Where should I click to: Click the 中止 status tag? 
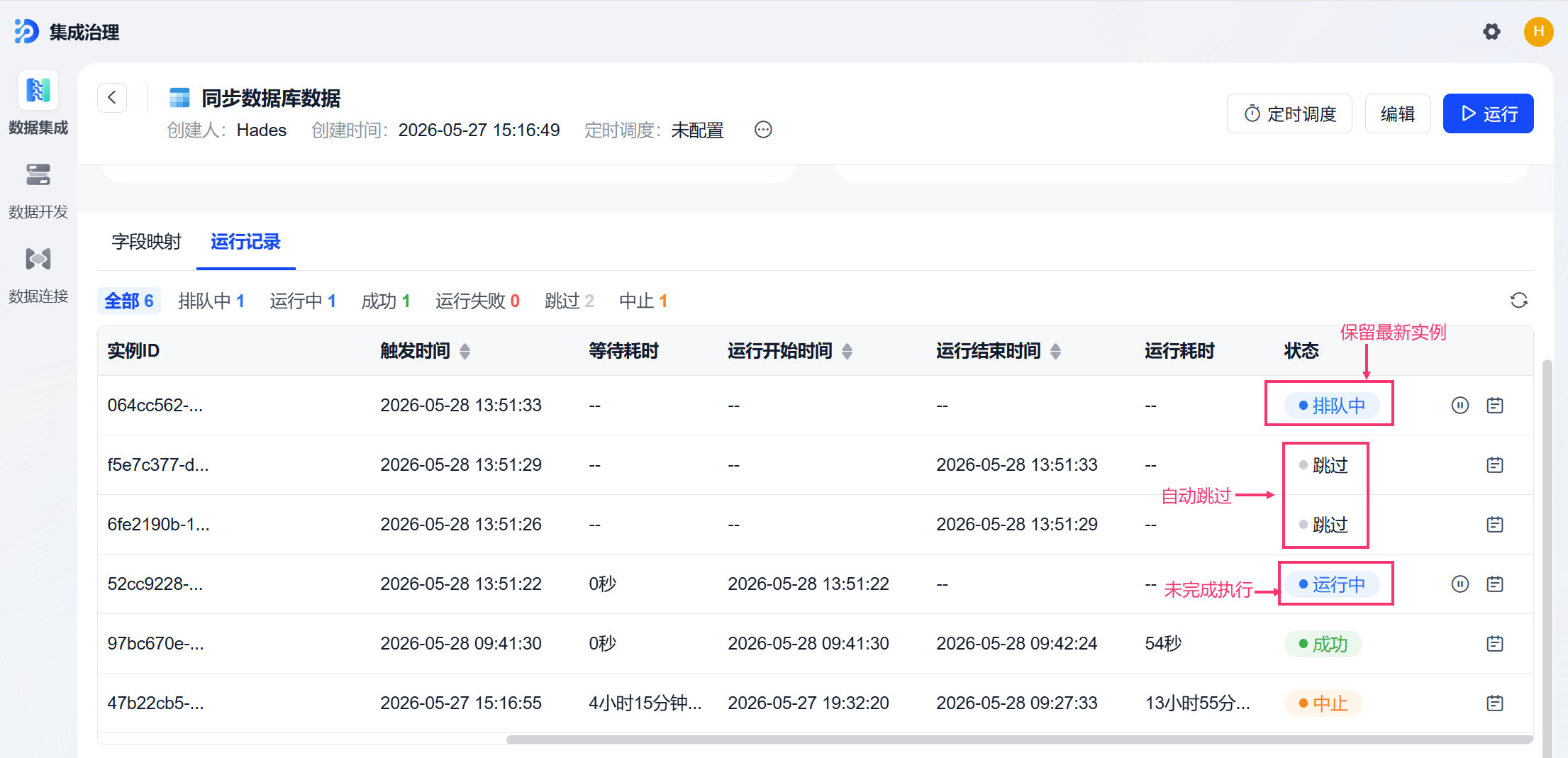tap(1323, 703)
